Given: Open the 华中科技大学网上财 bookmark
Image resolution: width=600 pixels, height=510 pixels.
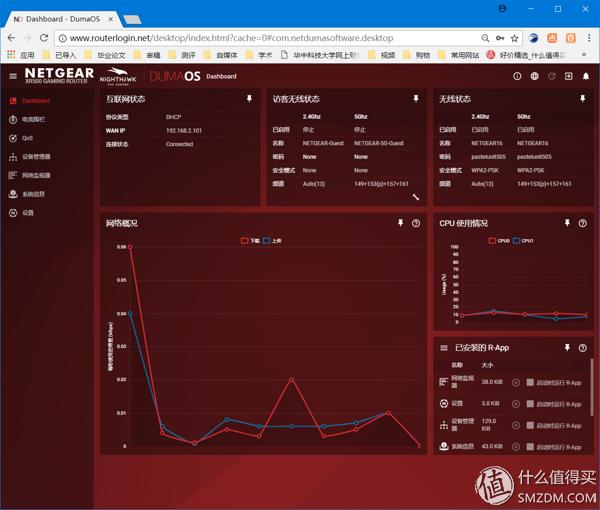Looking at the screenshot, I should (x=320, y=55).
